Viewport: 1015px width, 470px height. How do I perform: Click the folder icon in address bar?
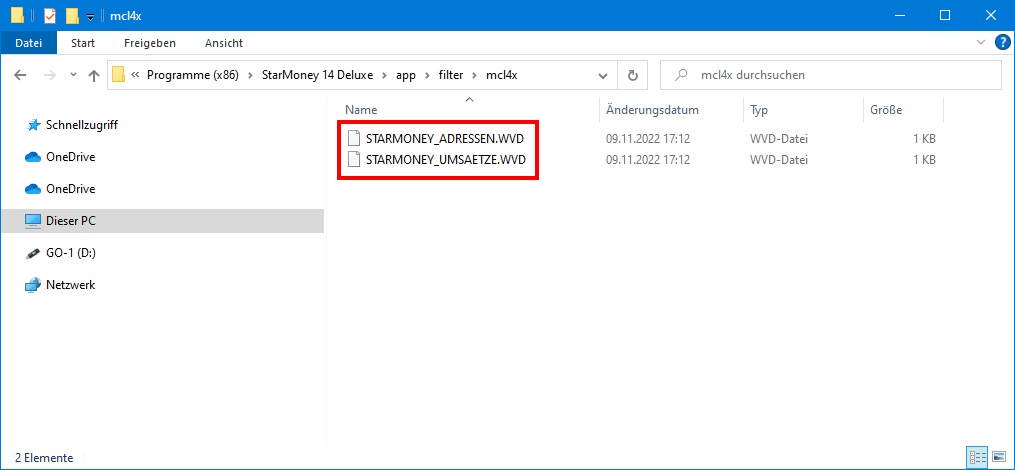click(118, 75)
